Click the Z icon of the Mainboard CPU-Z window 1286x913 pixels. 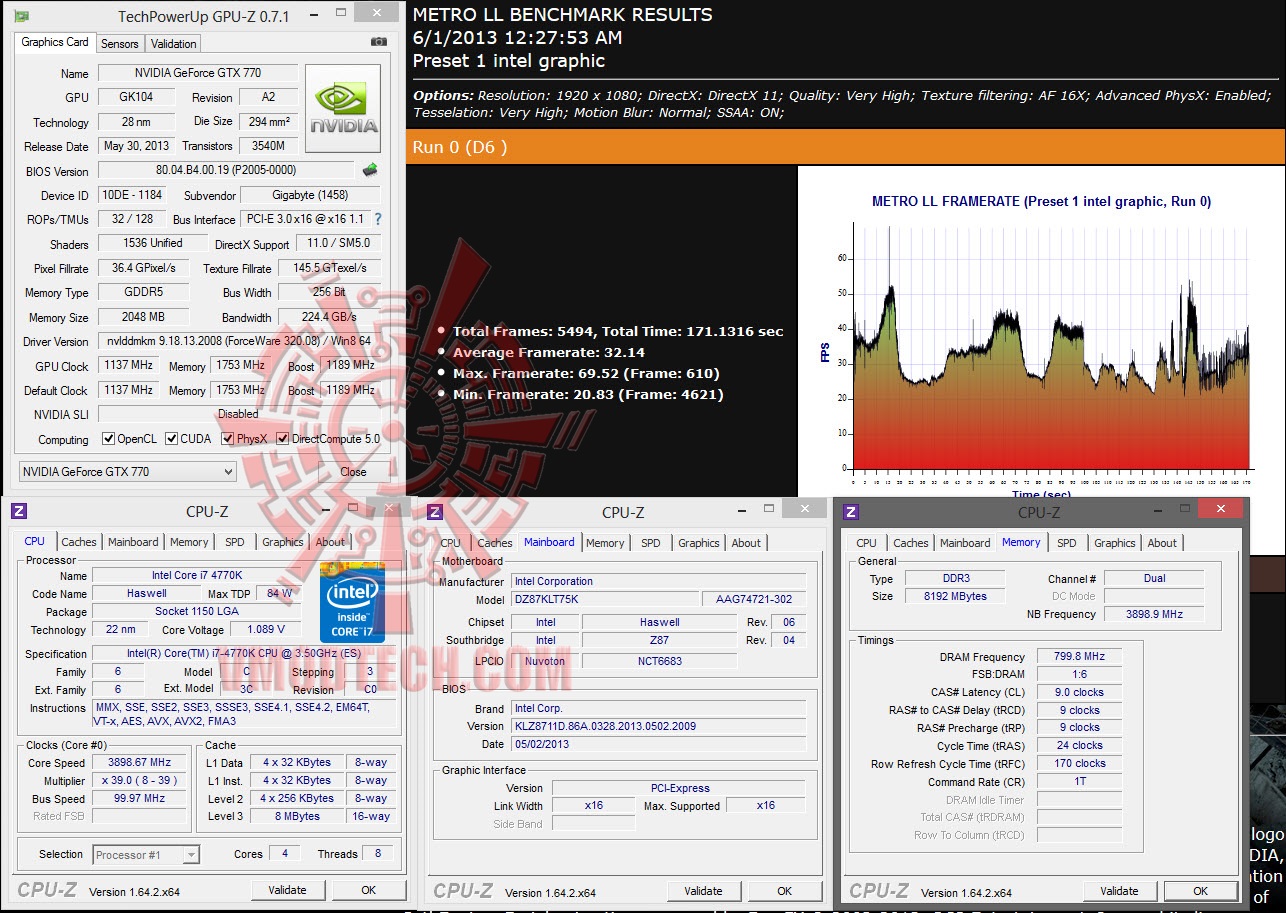point(435,512)
